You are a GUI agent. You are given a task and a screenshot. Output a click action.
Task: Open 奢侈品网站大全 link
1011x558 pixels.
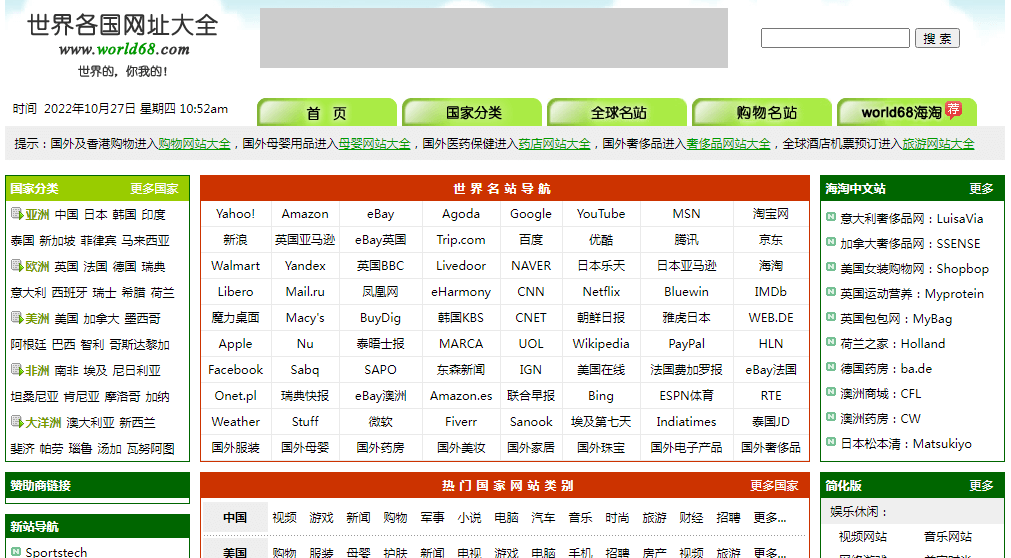728,143
